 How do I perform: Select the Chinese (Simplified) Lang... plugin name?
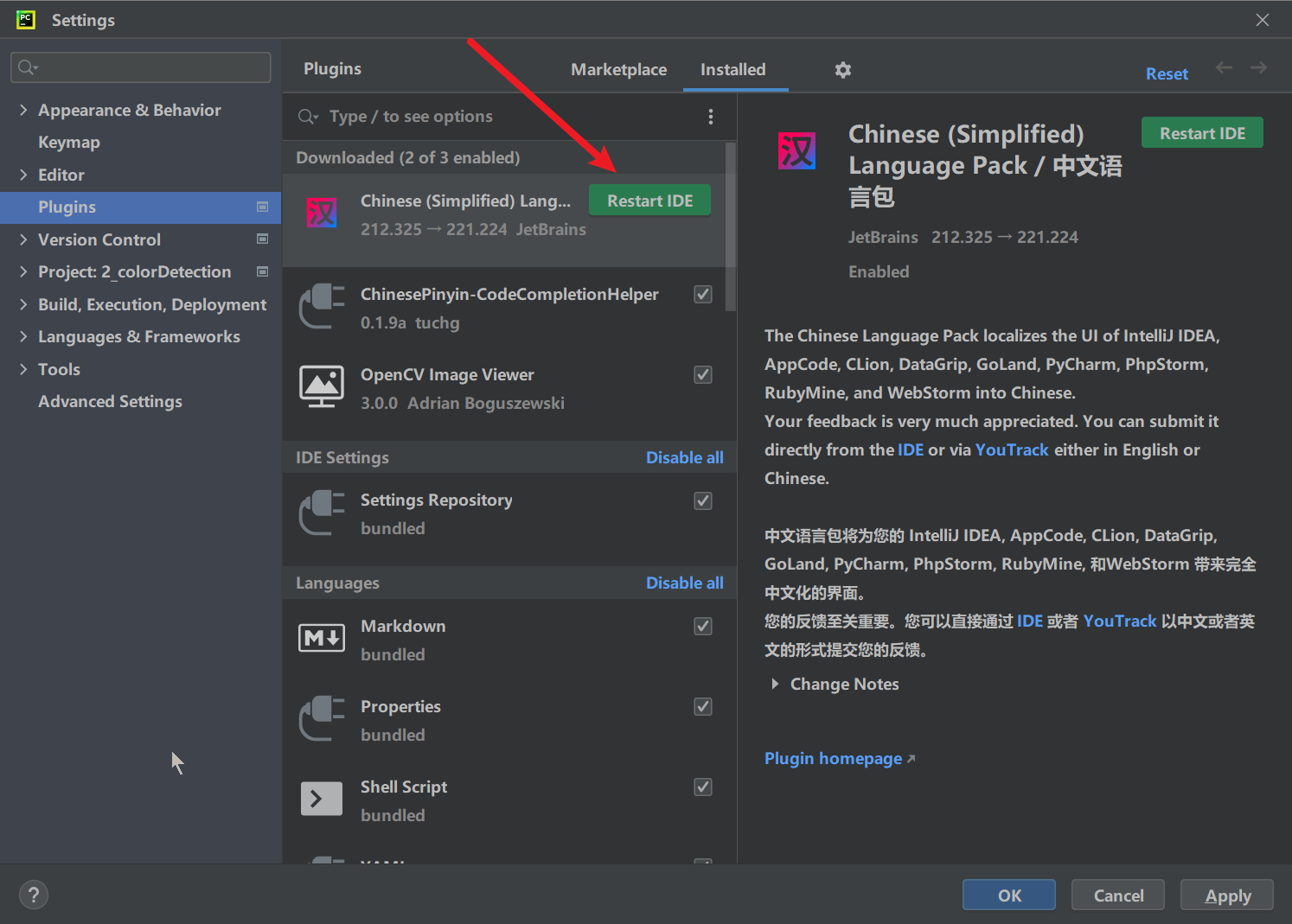pyautogui.click(x=465, y=201)
